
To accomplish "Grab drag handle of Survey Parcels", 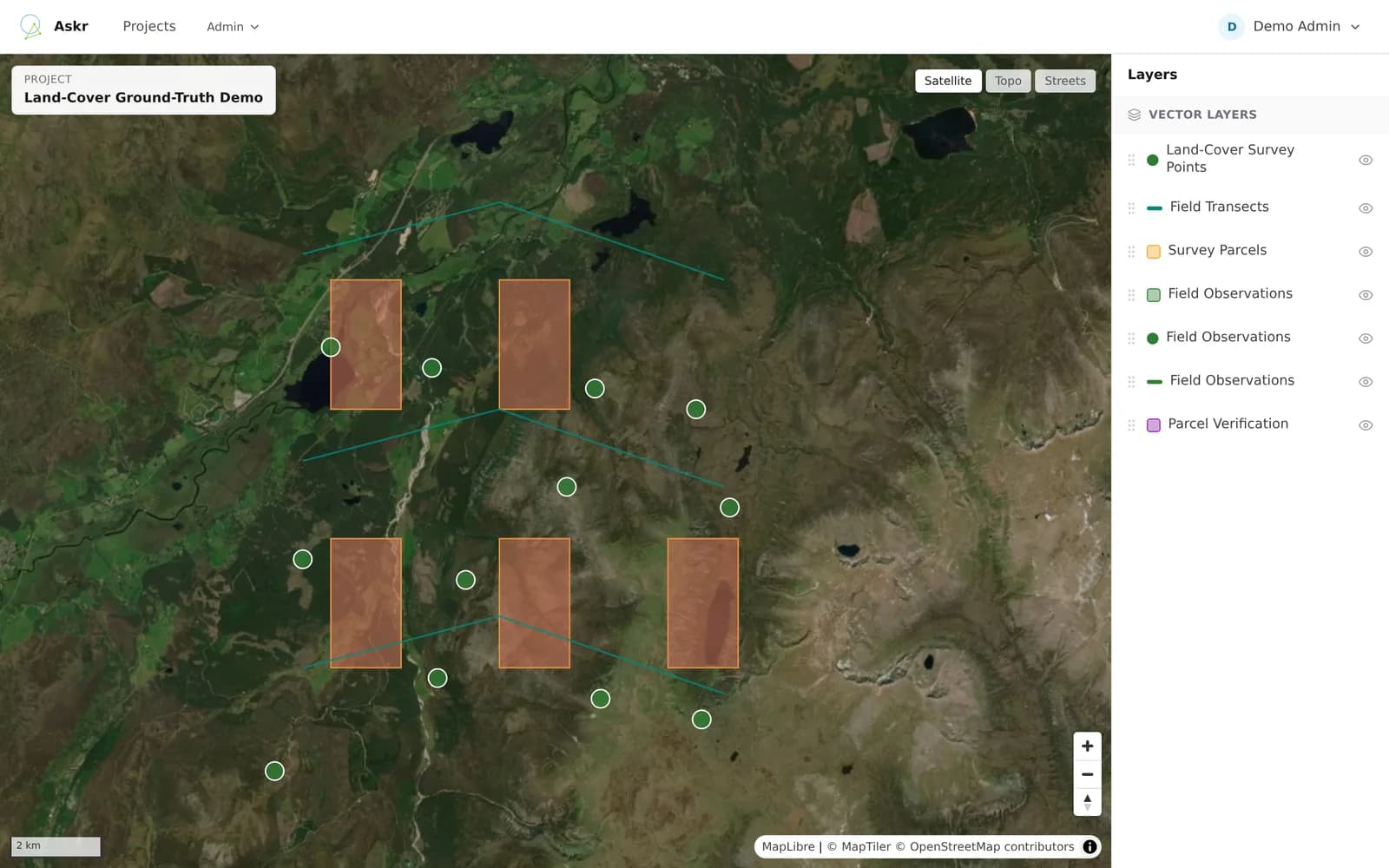I will (1131, 252).
